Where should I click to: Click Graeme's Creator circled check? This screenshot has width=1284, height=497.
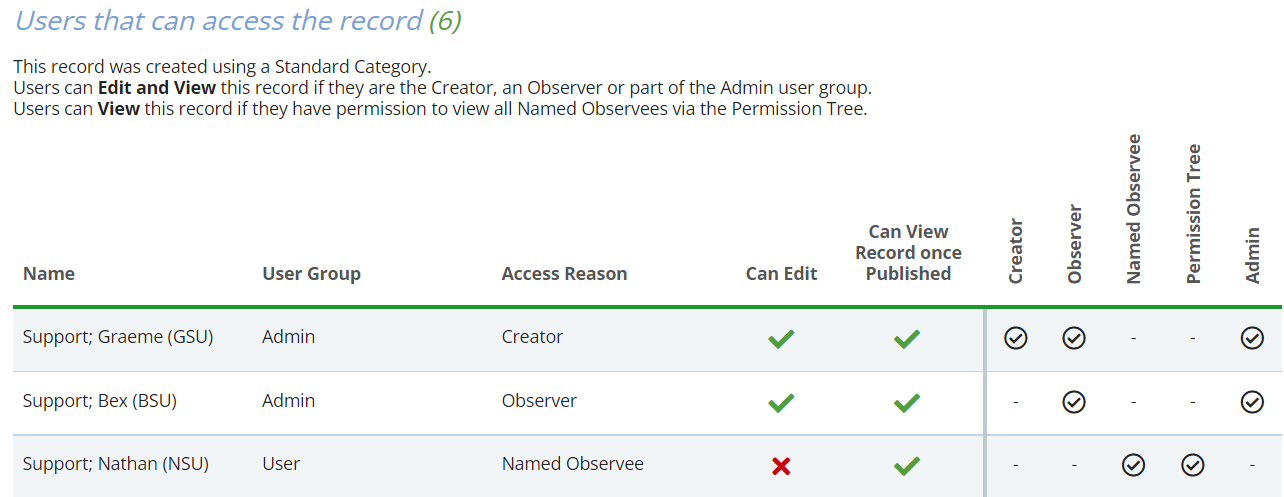[1015, 338]
